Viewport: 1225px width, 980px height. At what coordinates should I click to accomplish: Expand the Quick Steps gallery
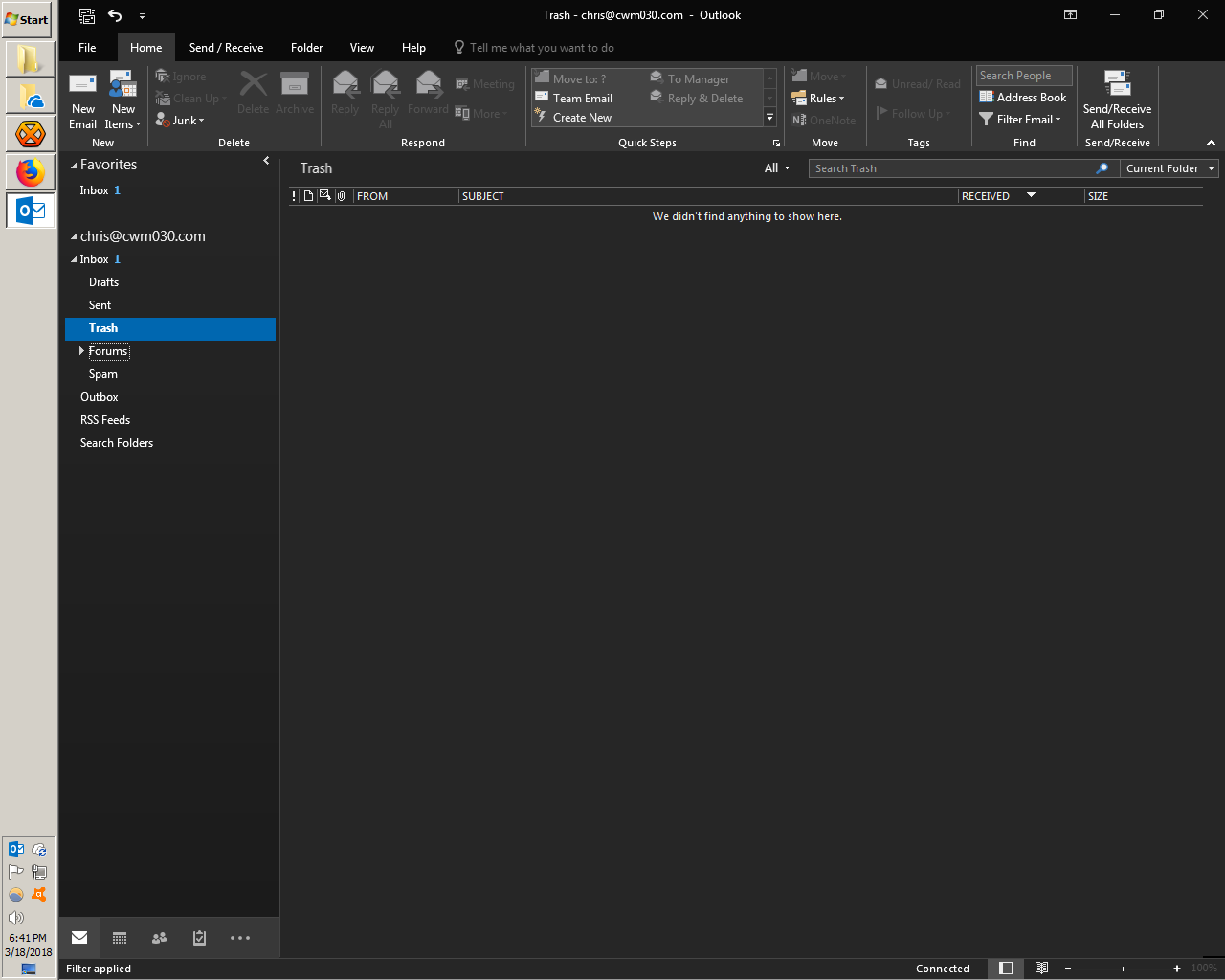coord(769,118)
